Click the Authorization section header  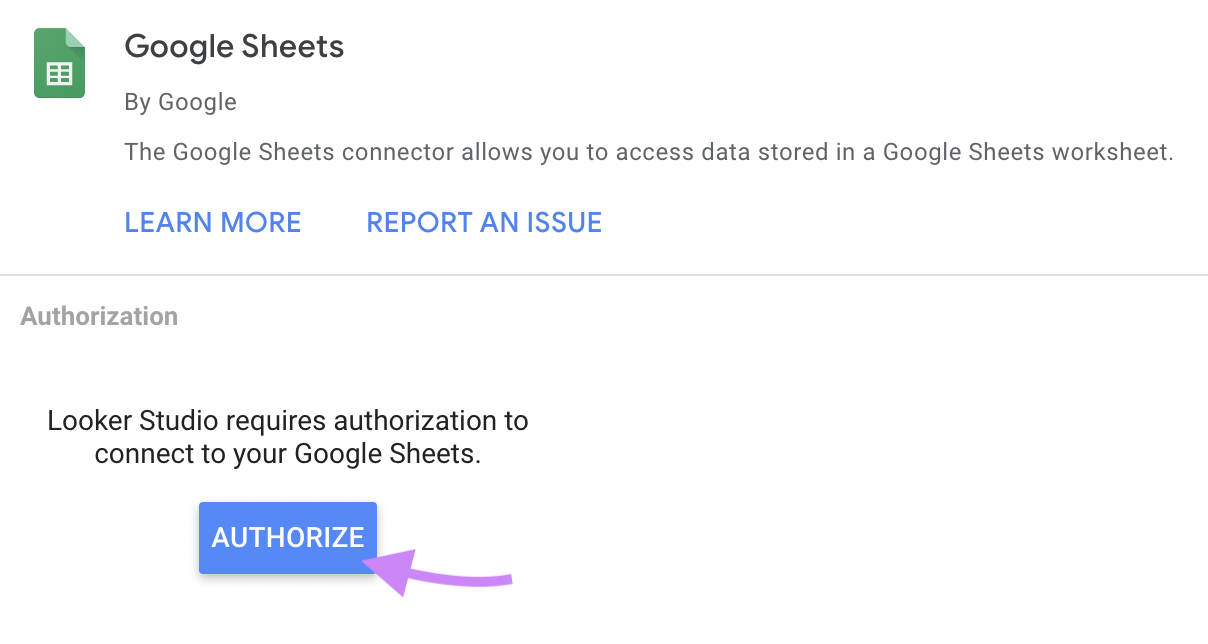(99, 315)
